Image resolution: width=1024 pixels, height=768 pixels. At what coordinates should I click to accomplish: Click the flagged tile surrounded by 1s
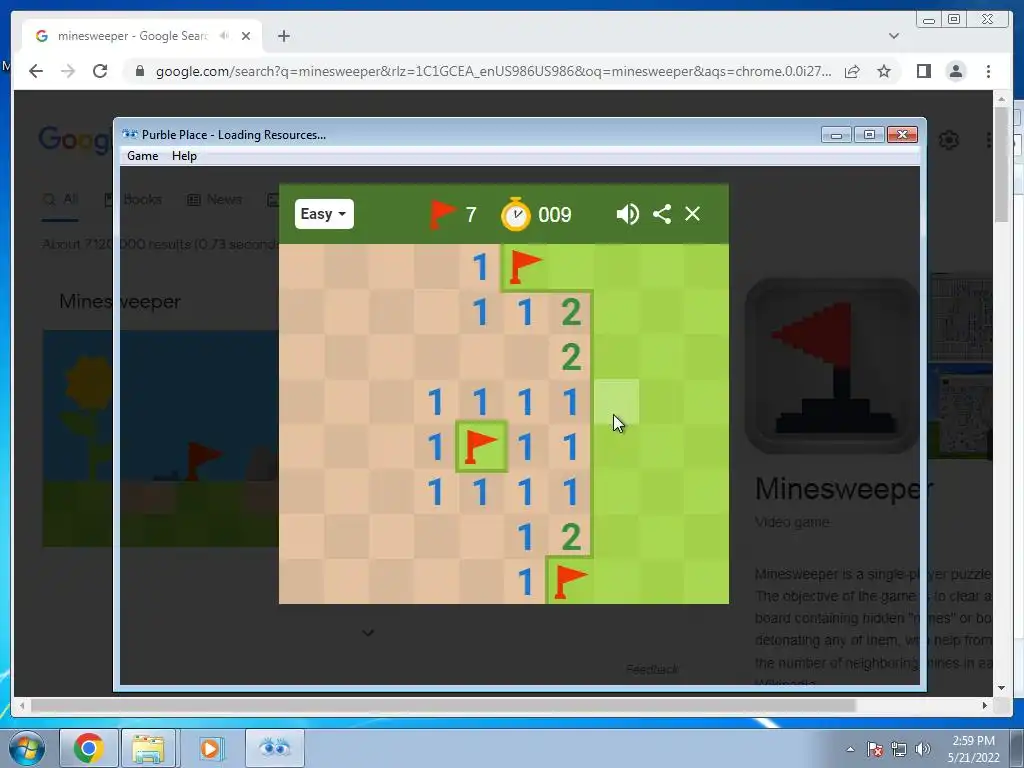481,447
